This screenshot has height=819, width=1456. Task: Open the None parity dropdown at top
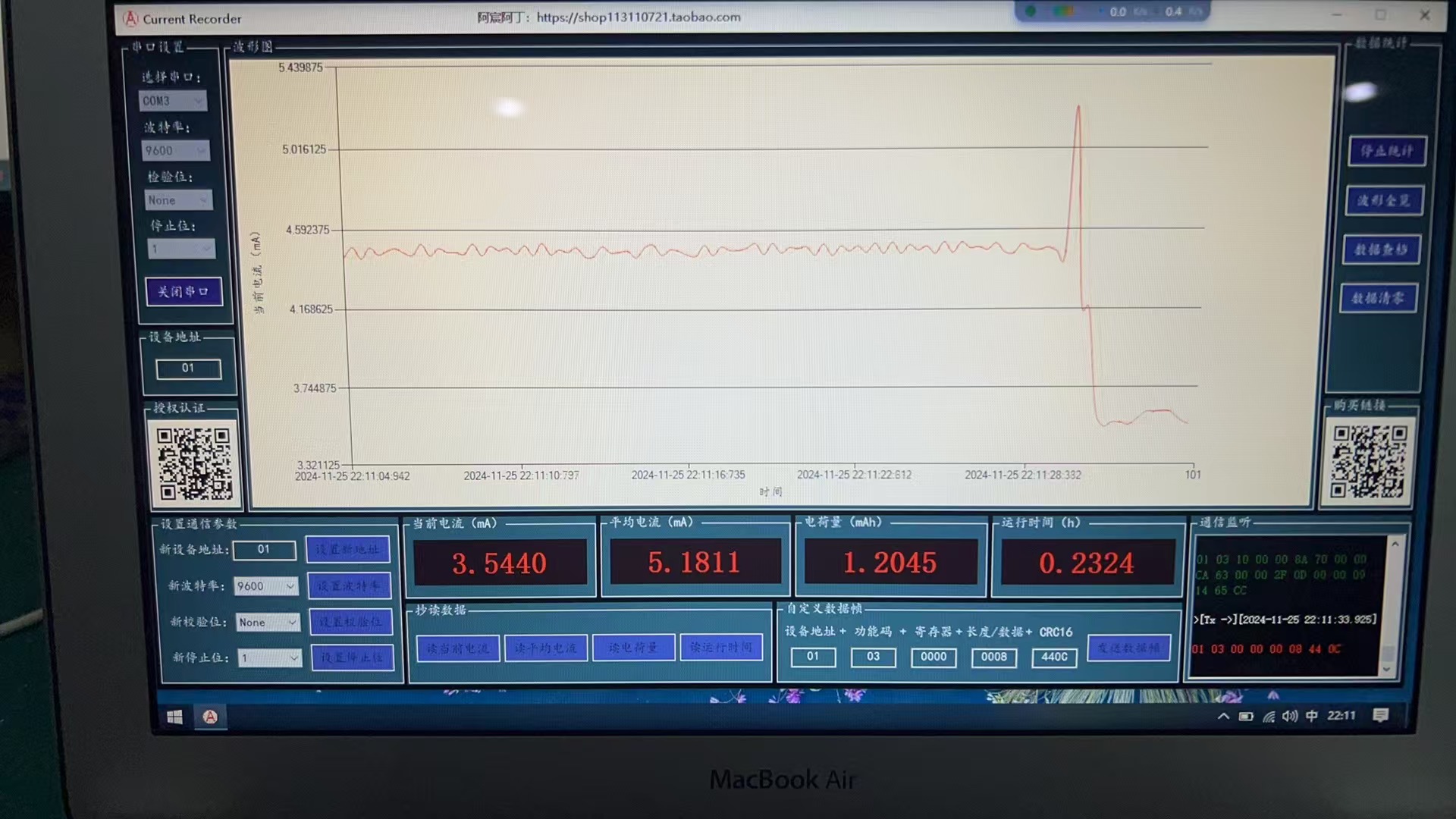[178, 200]
